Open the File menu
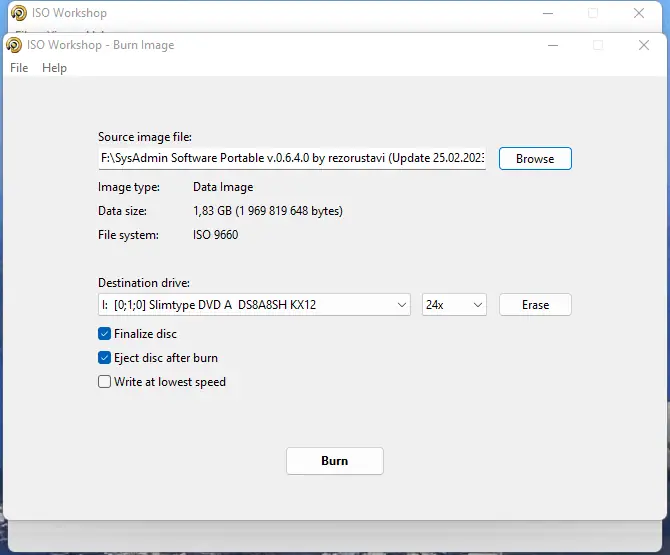This screenshot has width=670, height=555. coord(19,68)
